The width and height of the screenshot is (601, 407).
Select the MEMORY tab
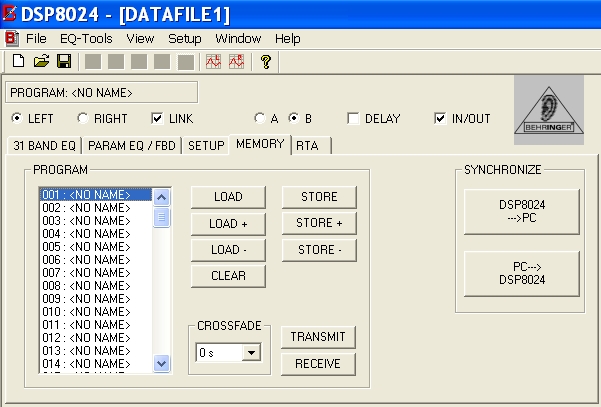point(260,144)
